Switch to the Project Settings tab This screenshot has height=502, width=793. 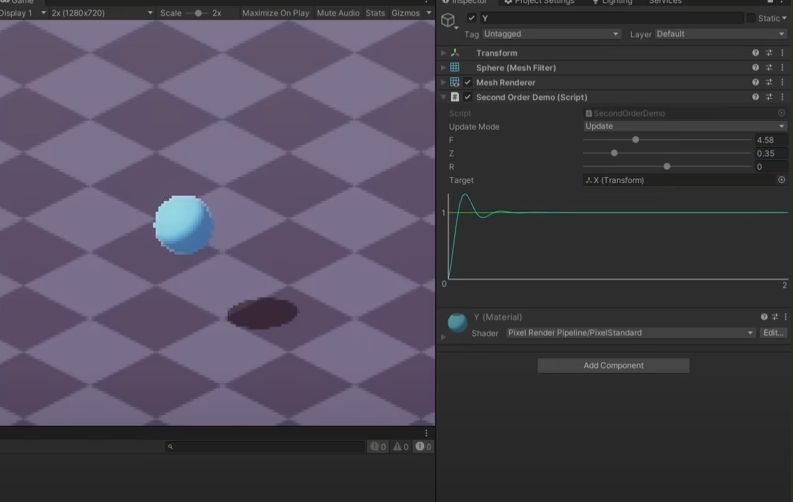pos(539,2)
